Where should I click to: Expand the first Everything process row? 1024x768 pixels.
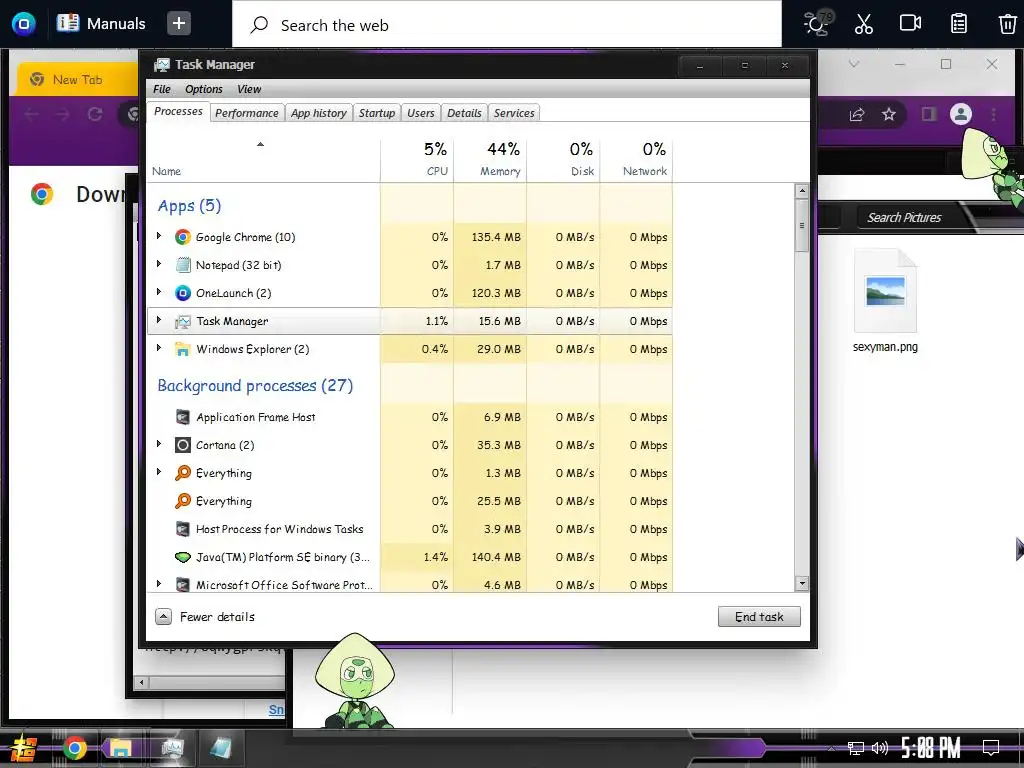point(159,473)
